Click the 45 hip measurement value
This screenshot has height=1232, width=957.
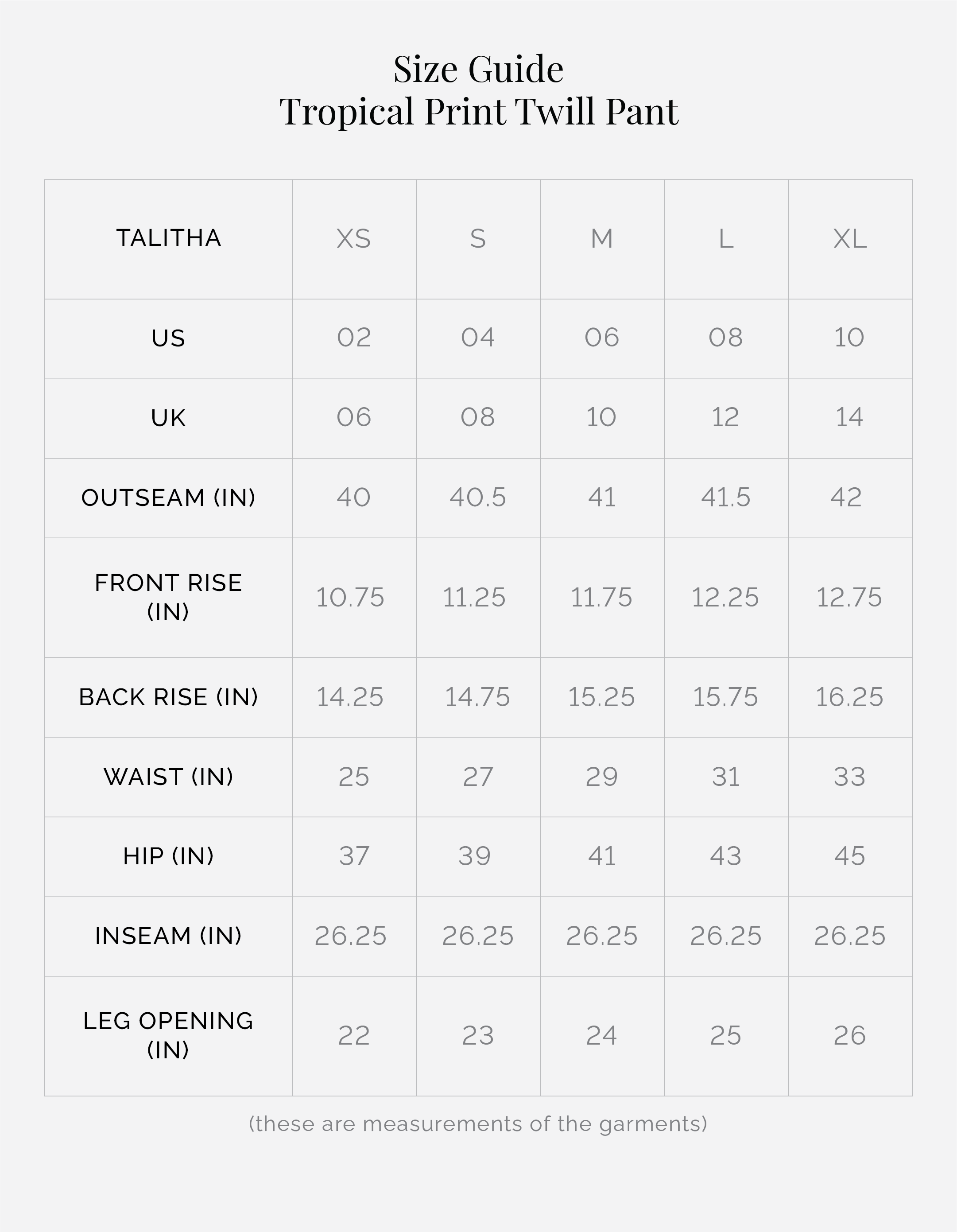[849, 856]
